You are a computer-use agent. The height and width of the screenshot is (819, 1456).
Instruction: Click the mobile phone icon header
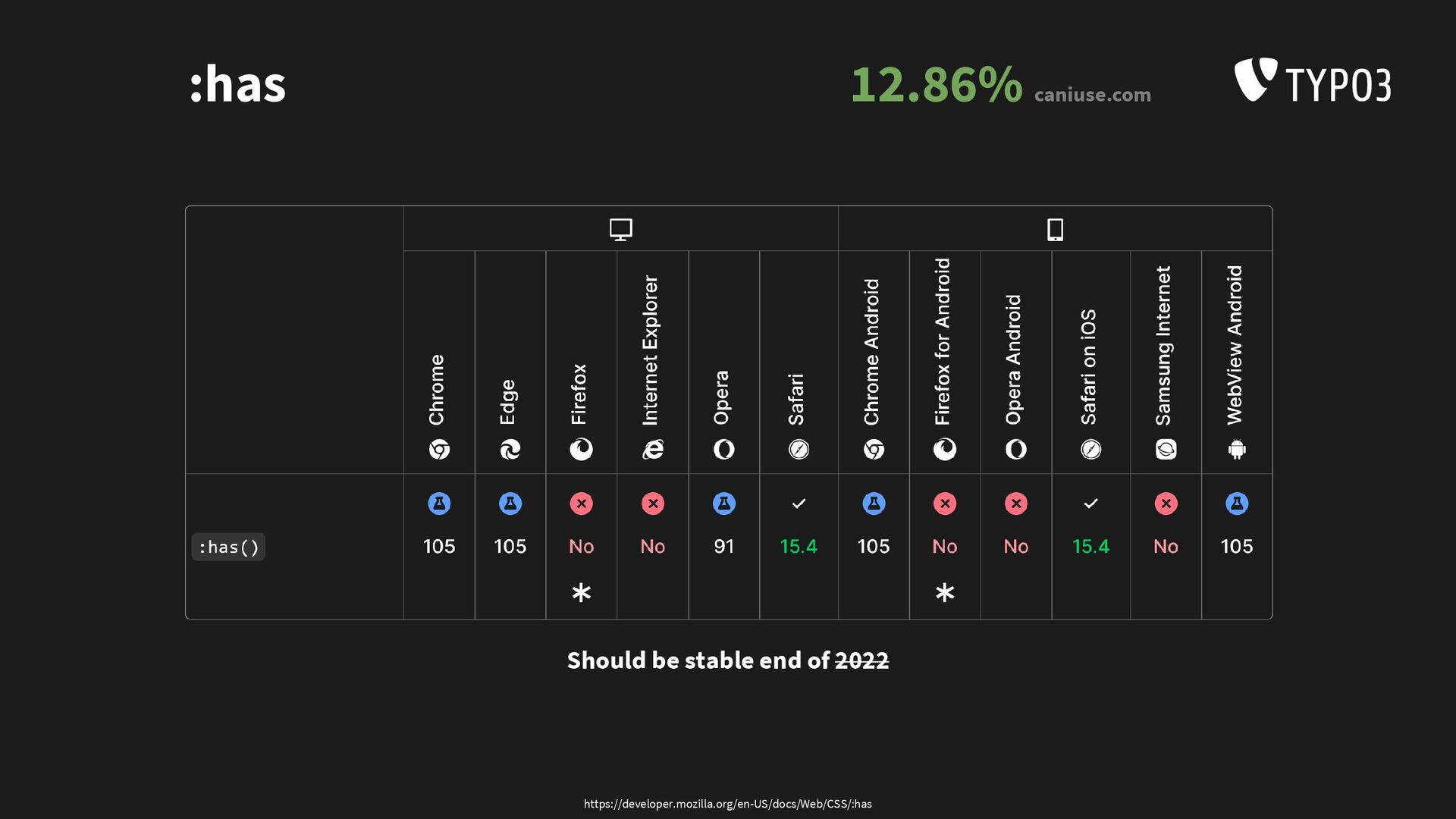(x=1055, y=230)
